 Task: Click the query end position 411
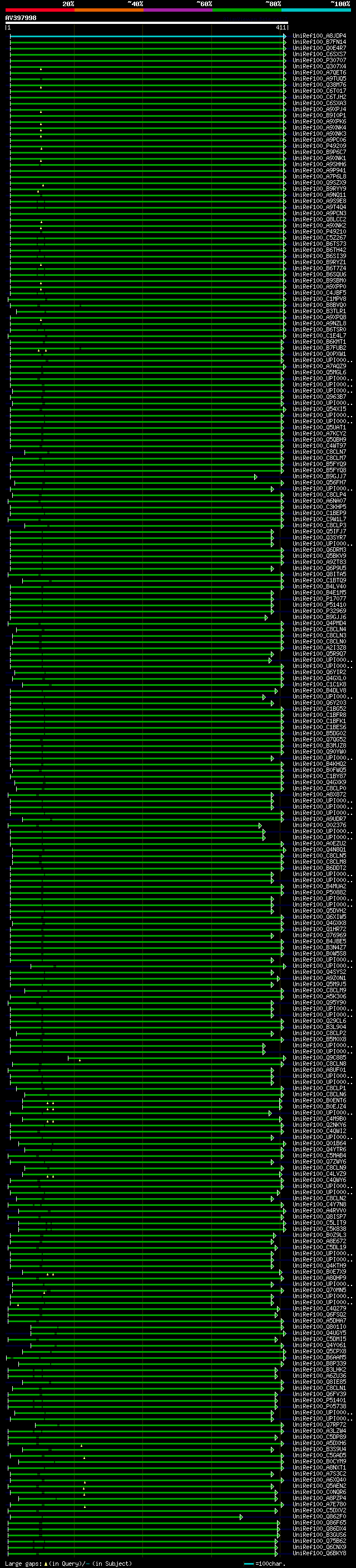click(x=280, y=28)
